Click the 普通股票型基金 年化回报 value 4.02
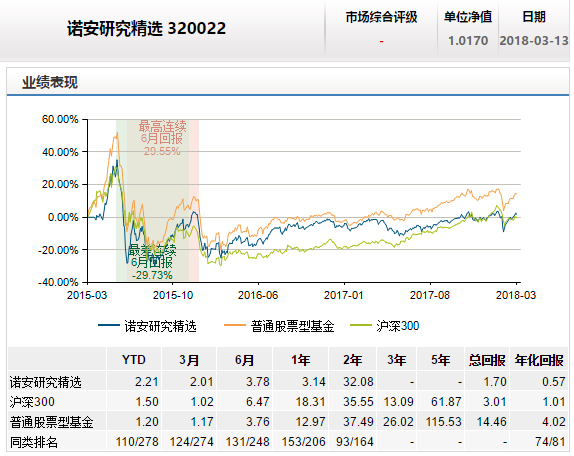The image size is (574, 456). coord(554,422)
